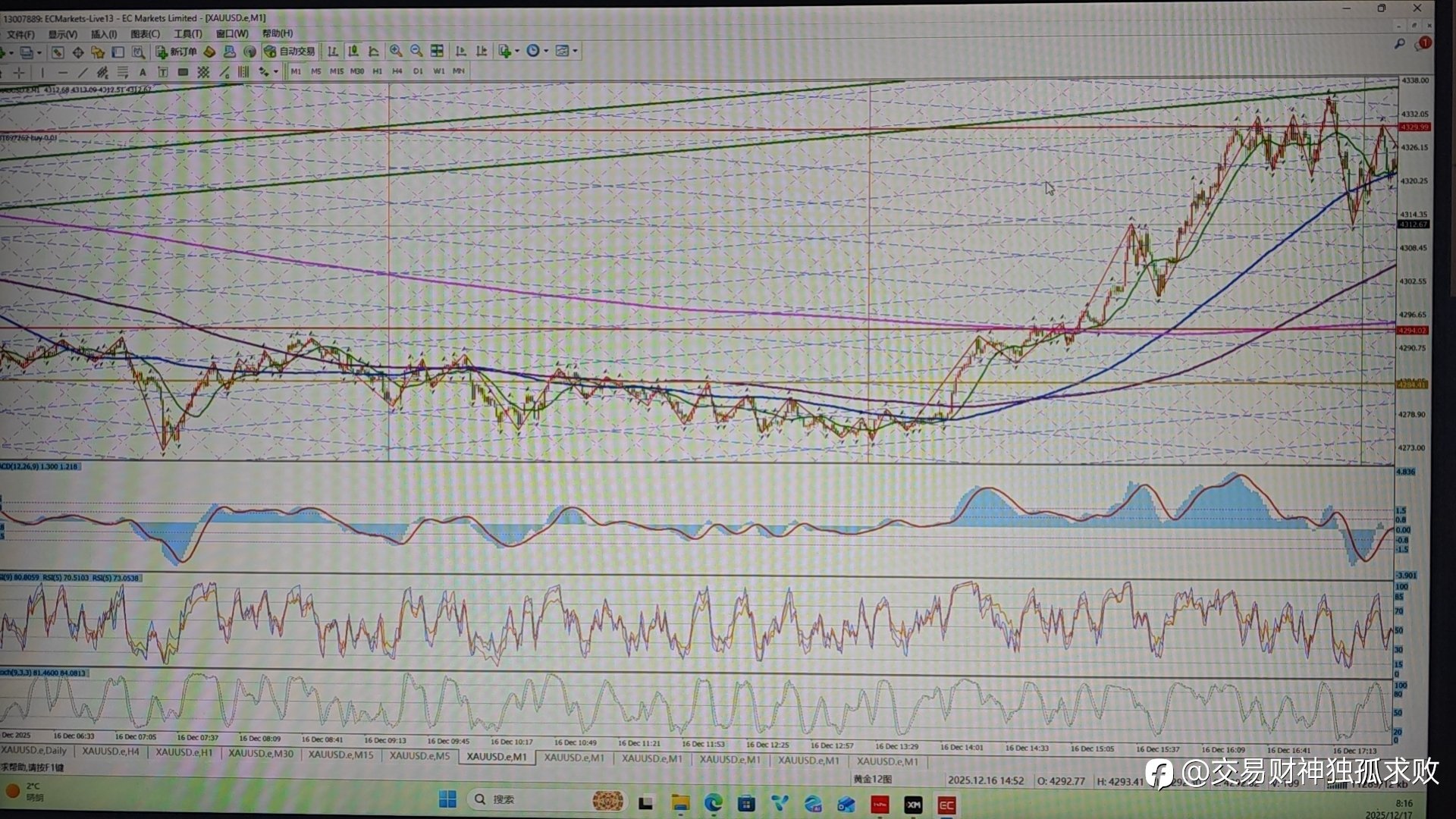Open the 插入(I) menu
The image size is (1456, 819).
[x=104, y=33]
